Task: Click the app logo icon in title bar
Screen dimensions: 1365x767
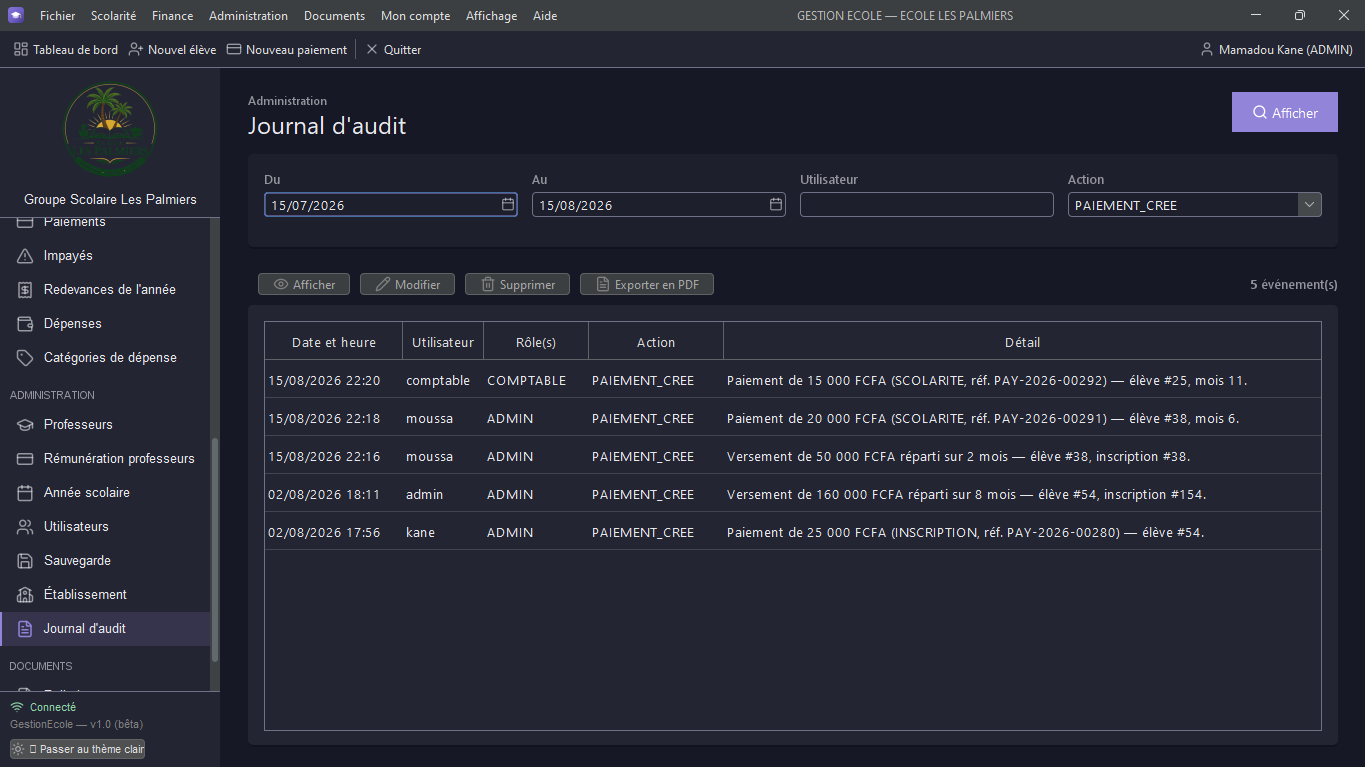Action: [16, 15]
